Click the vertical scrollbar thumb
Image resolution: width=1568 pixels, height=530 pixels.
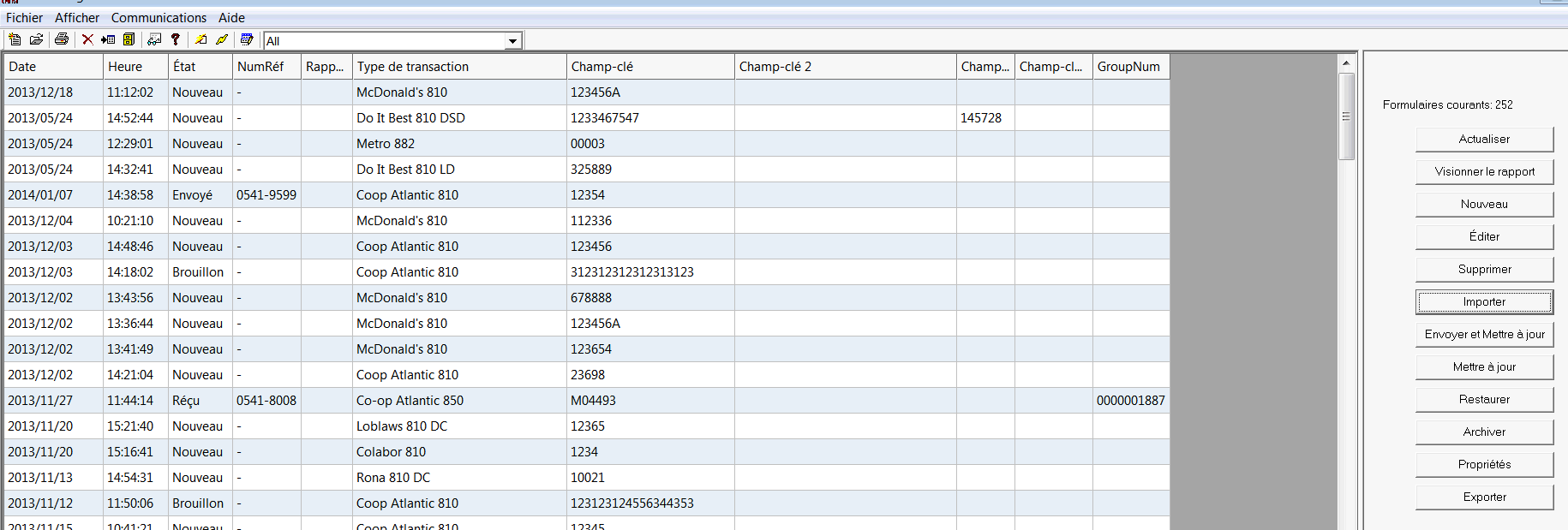(x=1346, y=116)
